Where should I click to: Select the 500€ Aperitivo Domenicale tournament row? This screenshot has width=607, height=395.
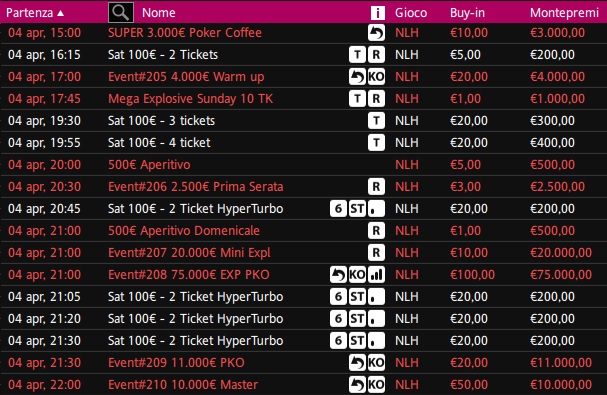304,231
